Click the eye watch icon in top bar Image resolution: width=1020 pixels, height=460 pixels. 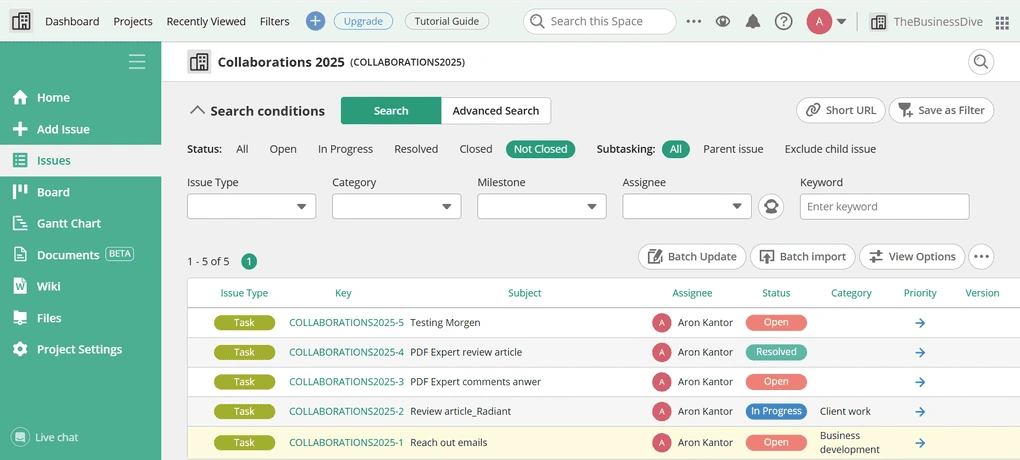click(x=723, y=21)
